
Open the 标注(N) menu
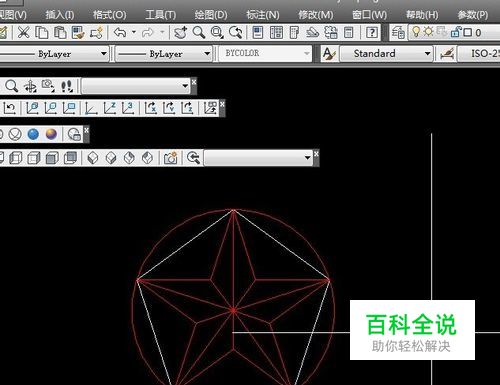click(x=263, y=15)
